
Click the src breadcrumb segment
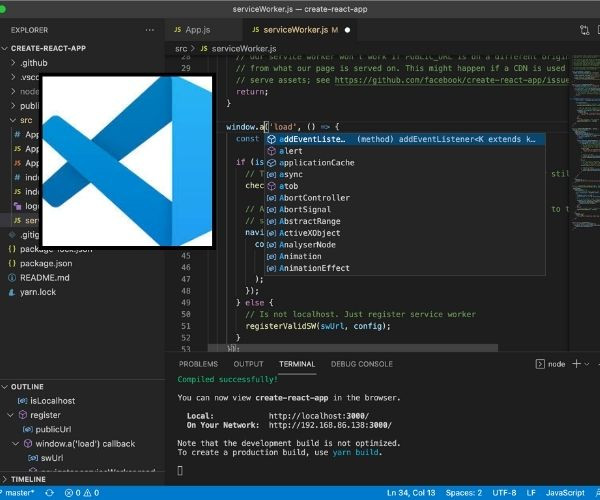pyautogui.click(x=181, y=49)
